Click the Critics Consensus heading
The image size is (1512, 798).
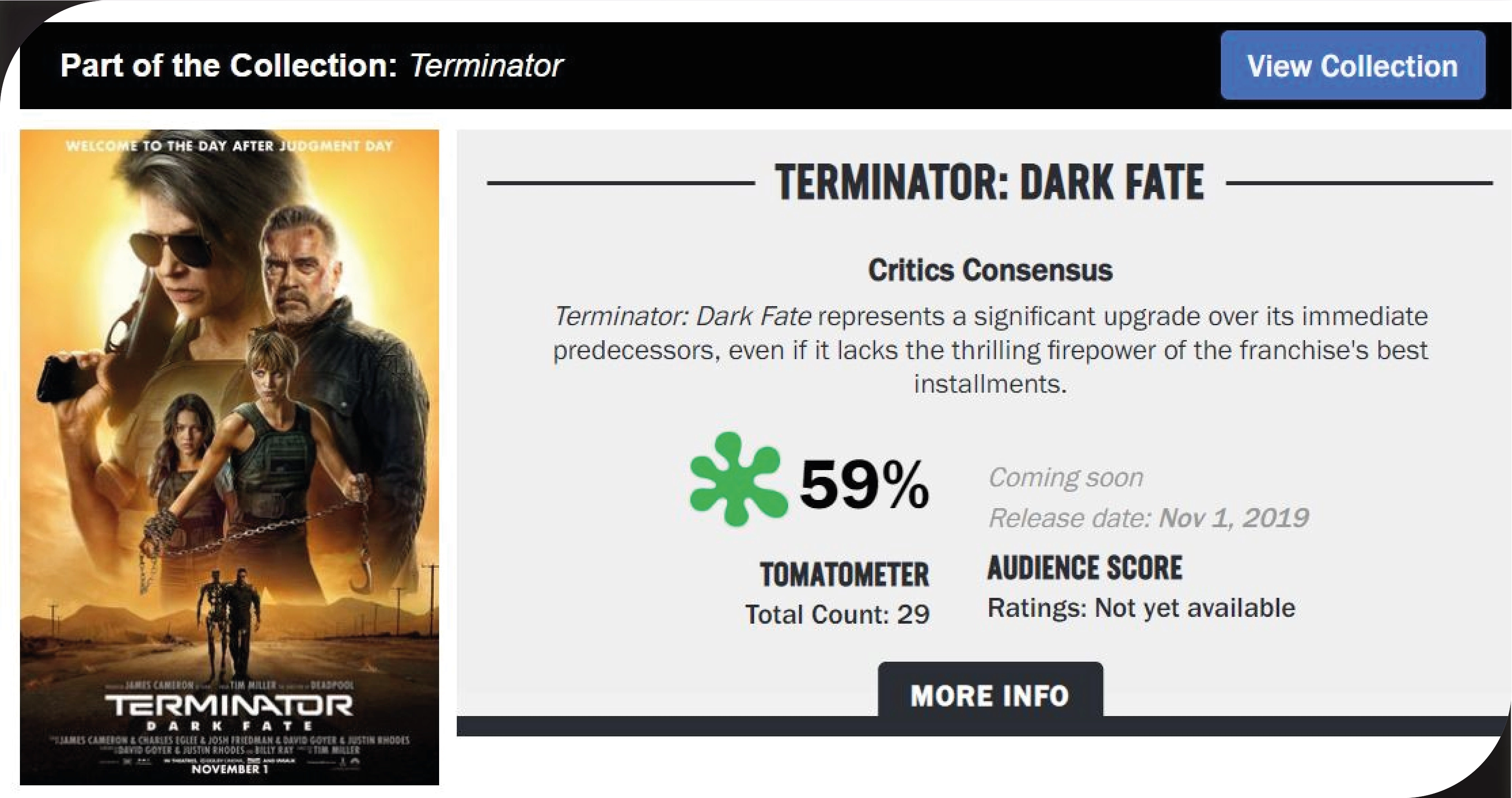(990, 270)
